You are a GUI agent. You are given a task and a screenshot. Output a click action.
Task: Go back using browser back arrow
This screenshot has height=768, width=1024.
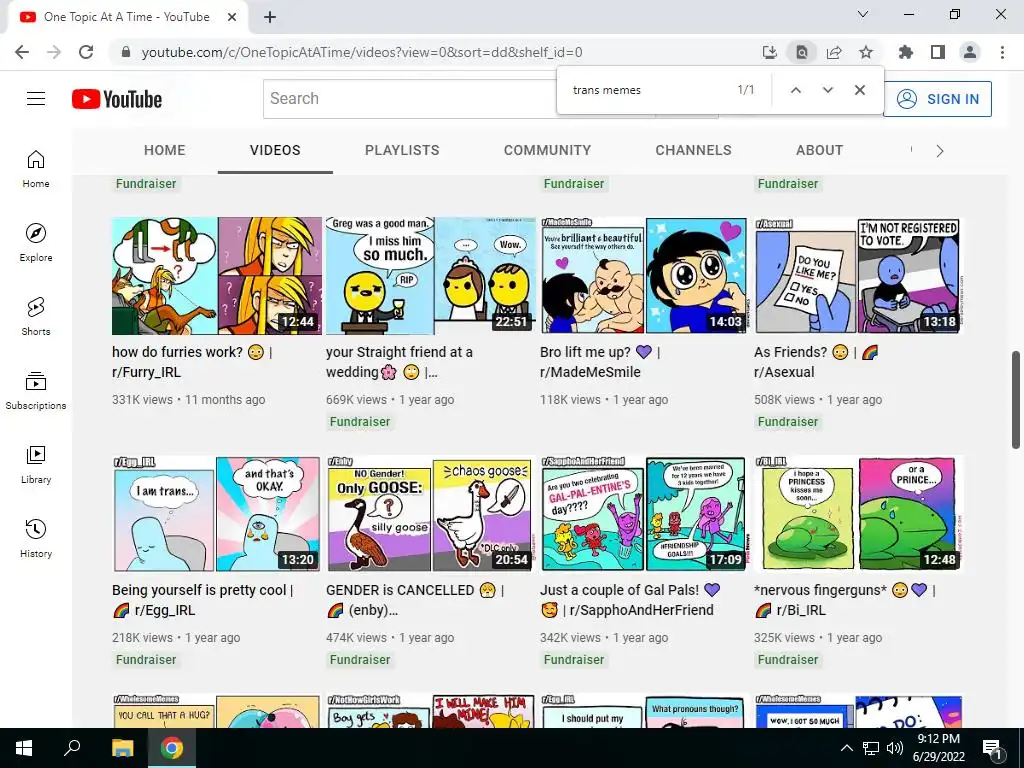click(22, 52)
